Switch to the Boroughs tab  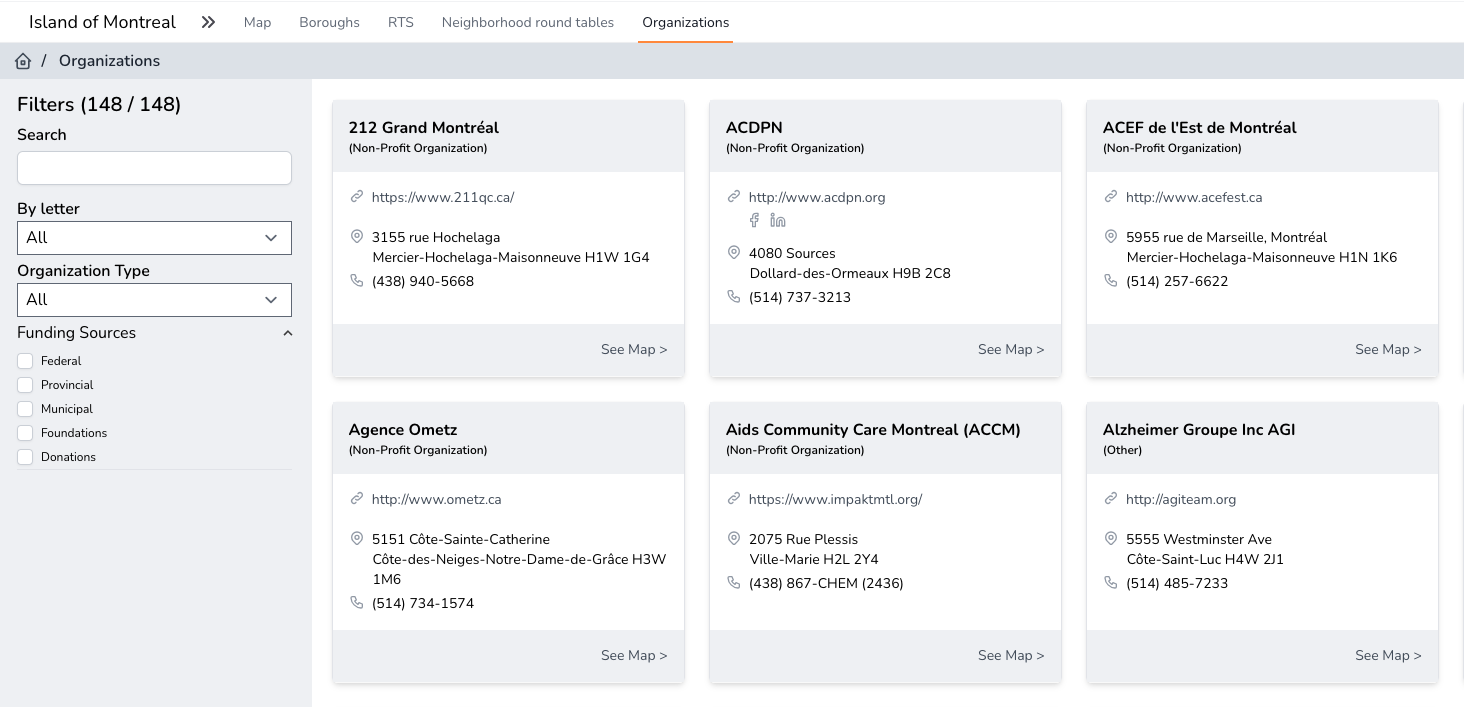coord(329,22)
